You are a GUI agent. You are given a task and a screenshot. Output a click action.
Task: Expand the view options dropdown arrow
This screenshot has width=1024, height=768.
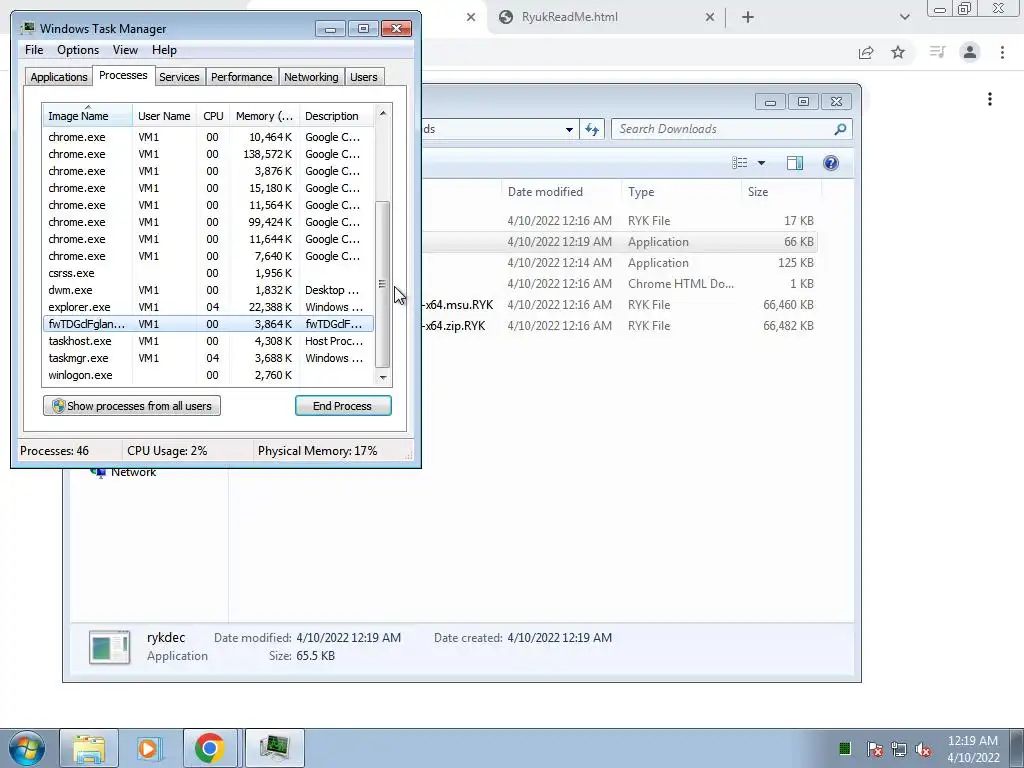click(761, 163)
